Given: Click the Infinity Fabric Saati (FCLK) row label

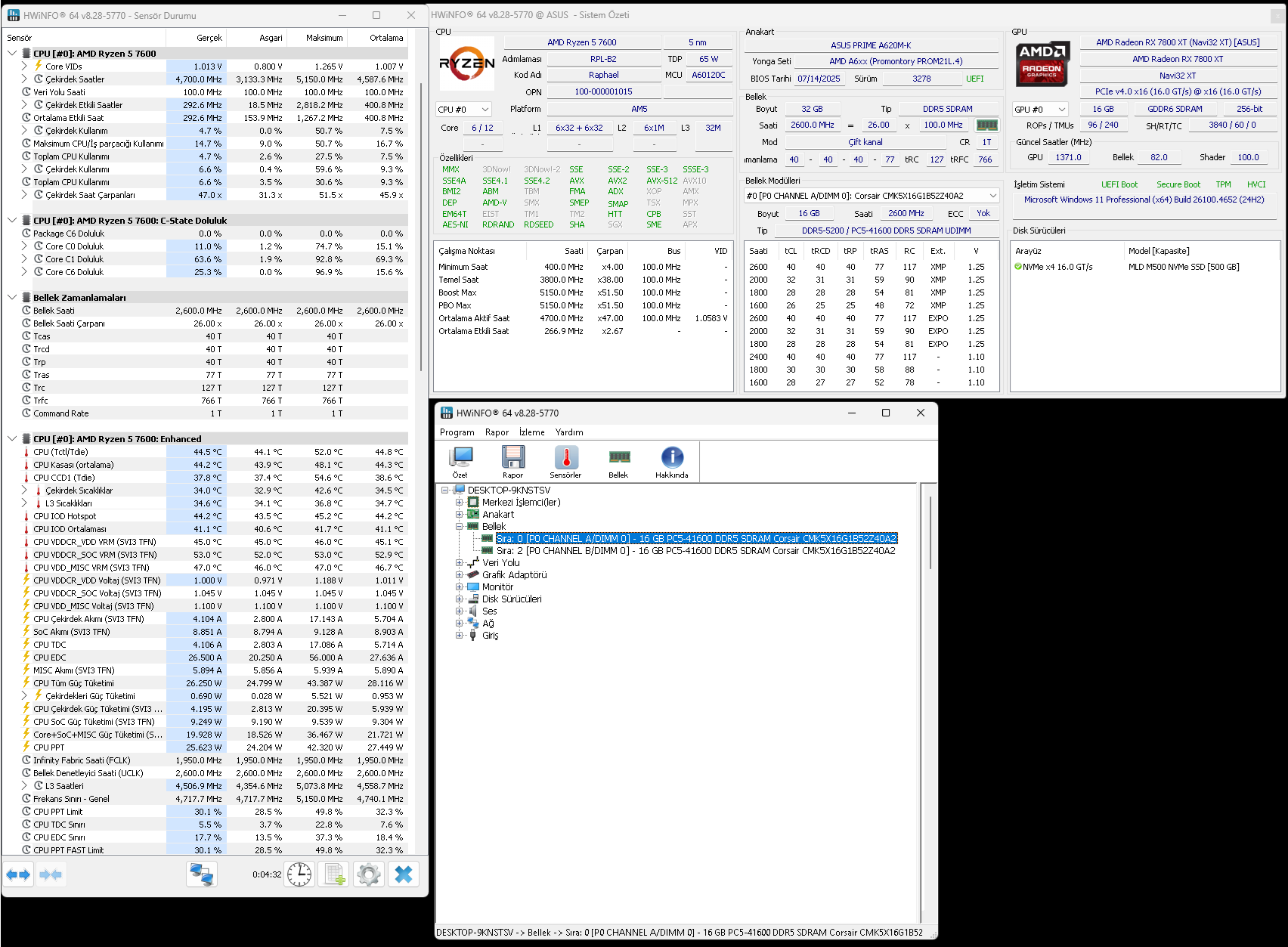Looking at the screenshot, I should [x=82, y=760].
